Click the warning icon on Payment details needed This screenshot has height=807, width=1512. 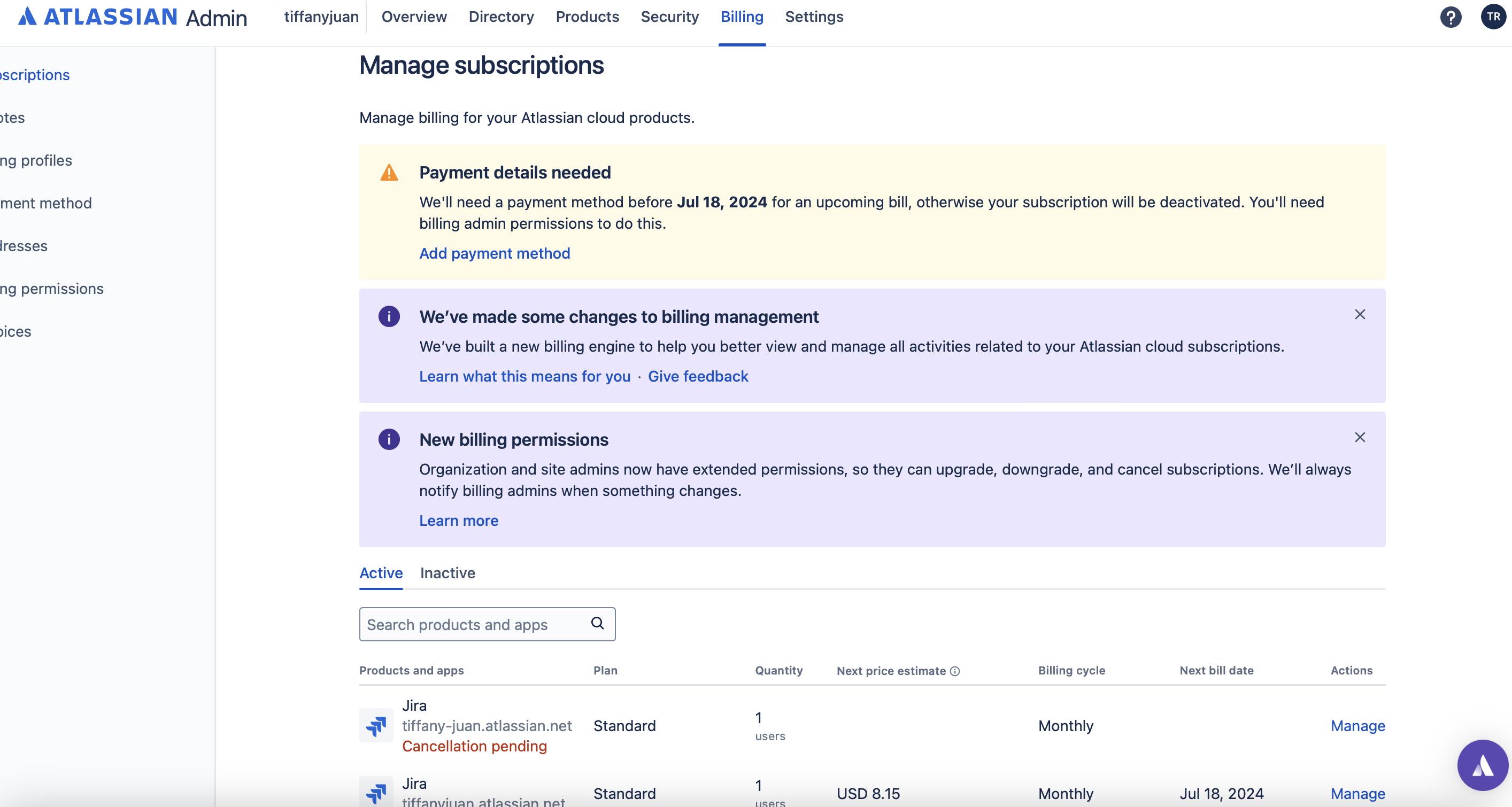point(389,172)
